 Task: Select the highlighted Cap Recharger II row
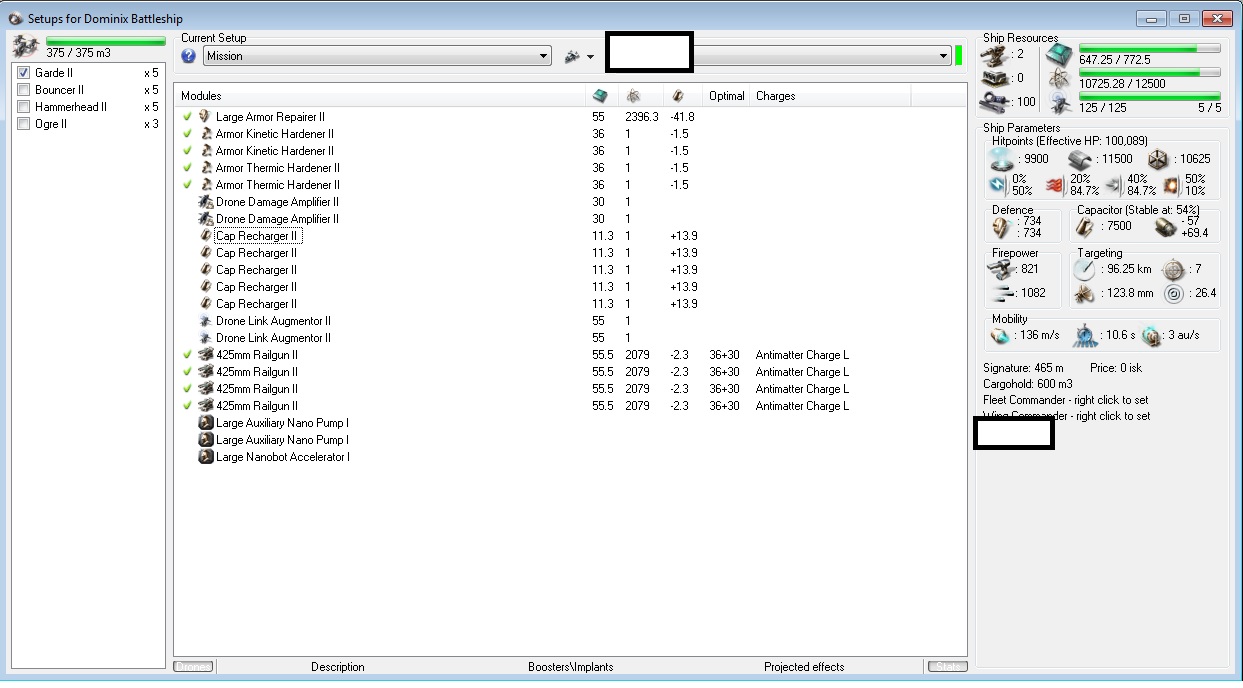coord(570,236)
